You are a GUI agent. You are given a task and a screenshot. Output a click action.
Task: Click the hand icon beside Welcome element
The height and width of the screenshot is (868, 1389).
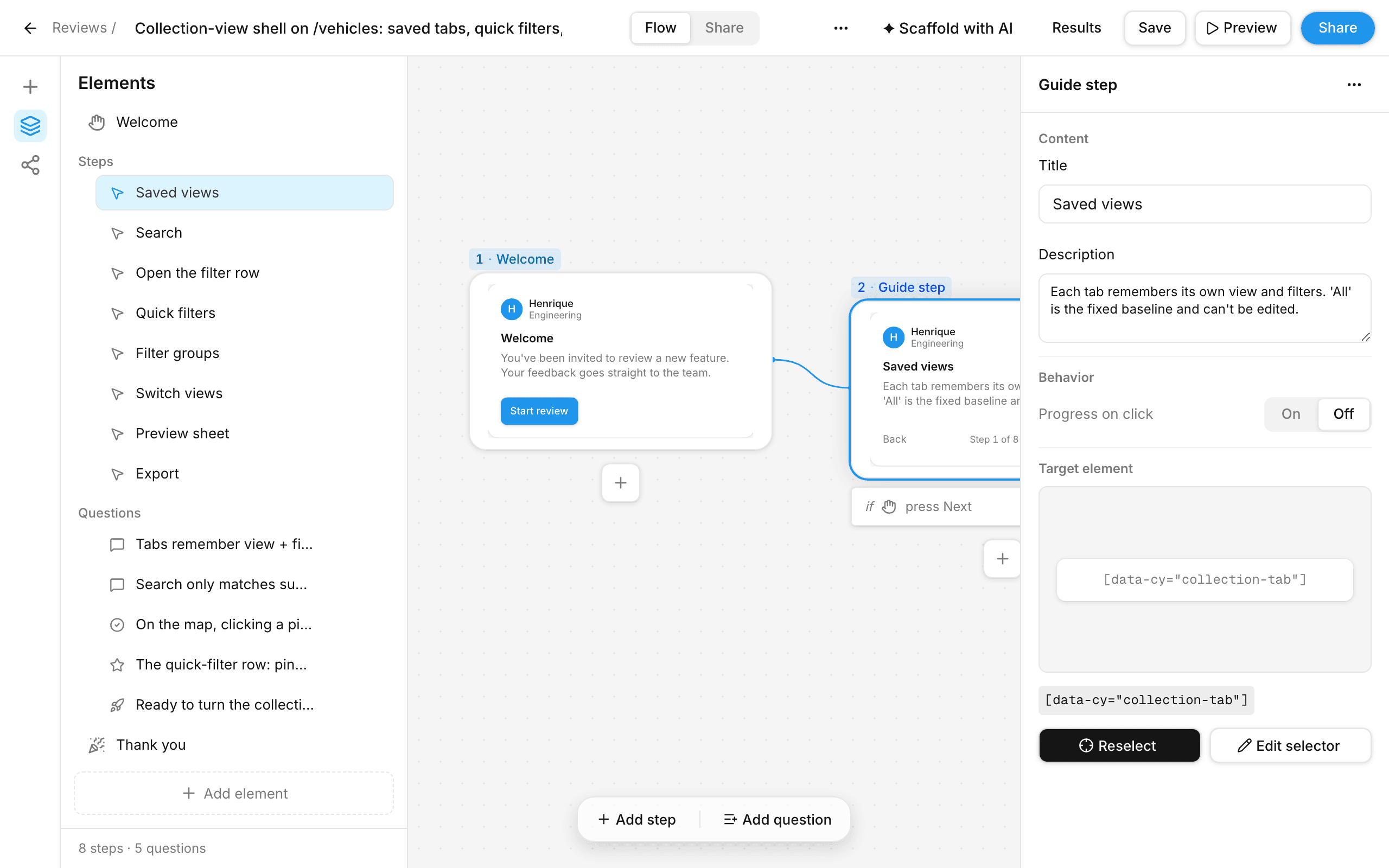click(x=97, y=122)
